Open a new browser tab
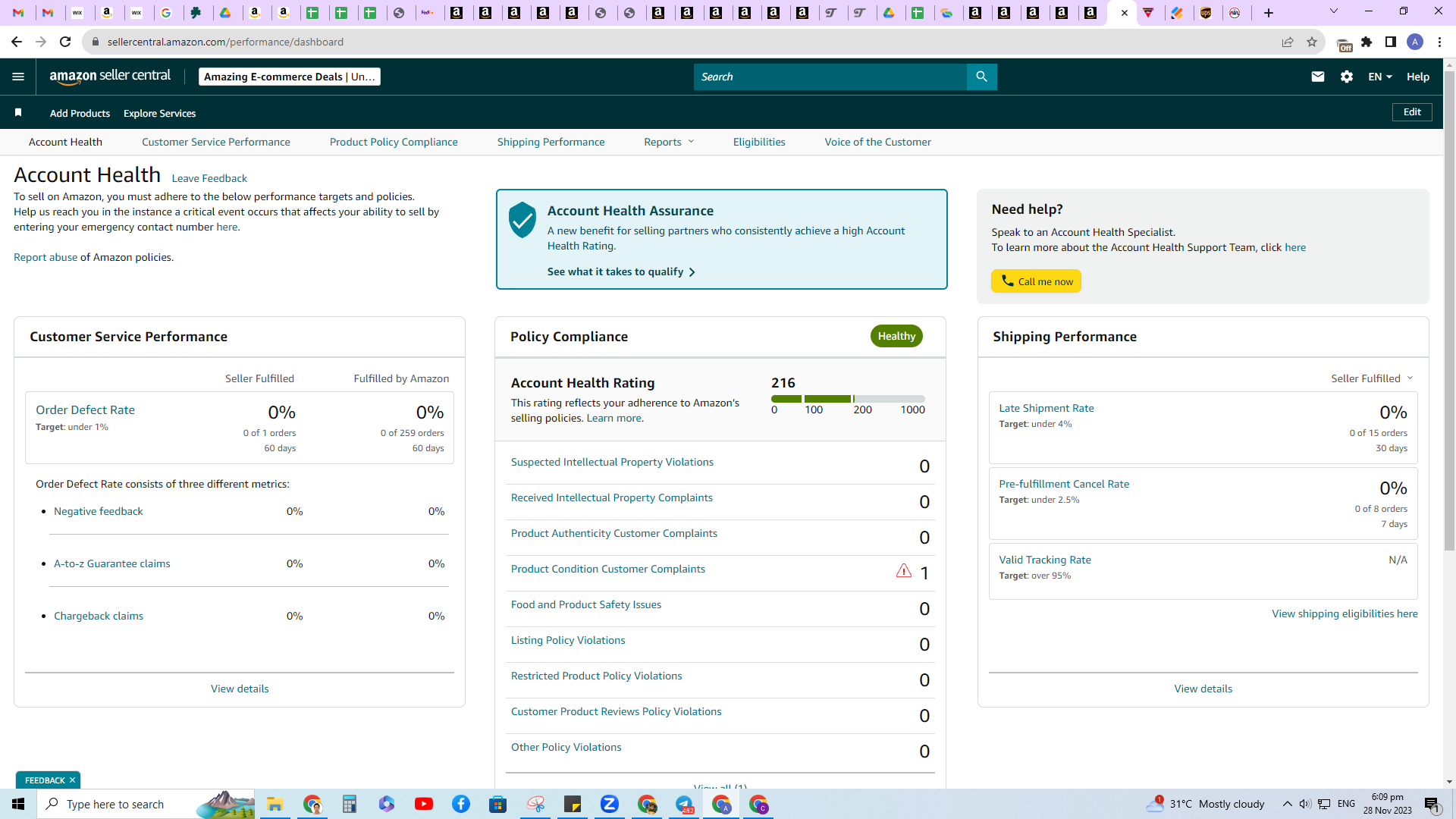1456x819 pixels. pyautogui.click(x=1269, y=13)
